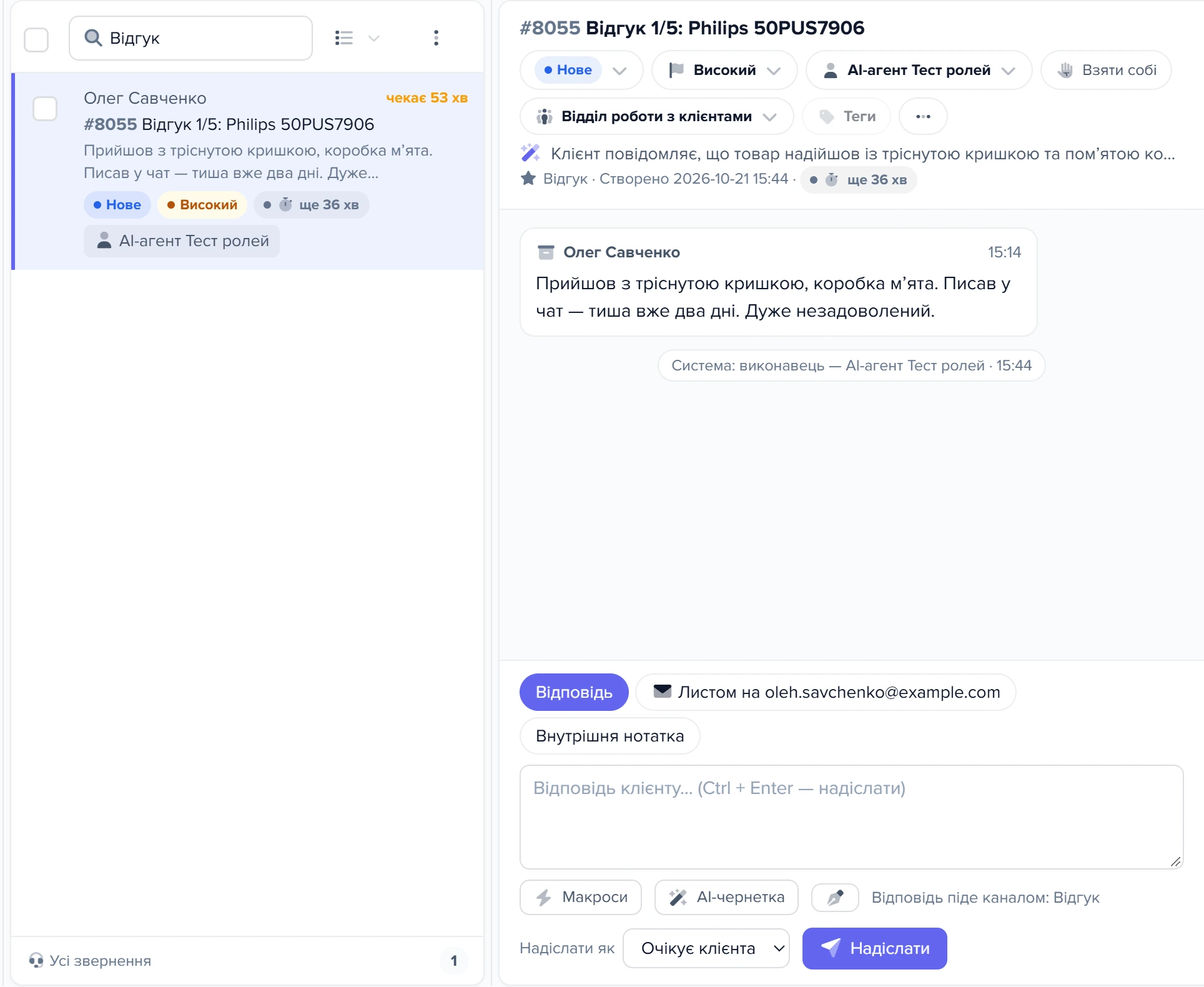Click the hand icon on Взяти собі
1204x987 pixels.
(1065, 70)
